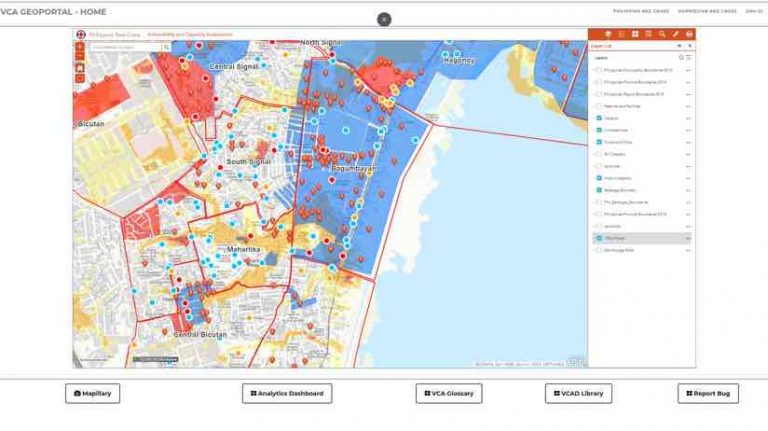Viewport: 768px width, 431px height.
Task: Enable the last layer in the list
Action: click(599, 250)
